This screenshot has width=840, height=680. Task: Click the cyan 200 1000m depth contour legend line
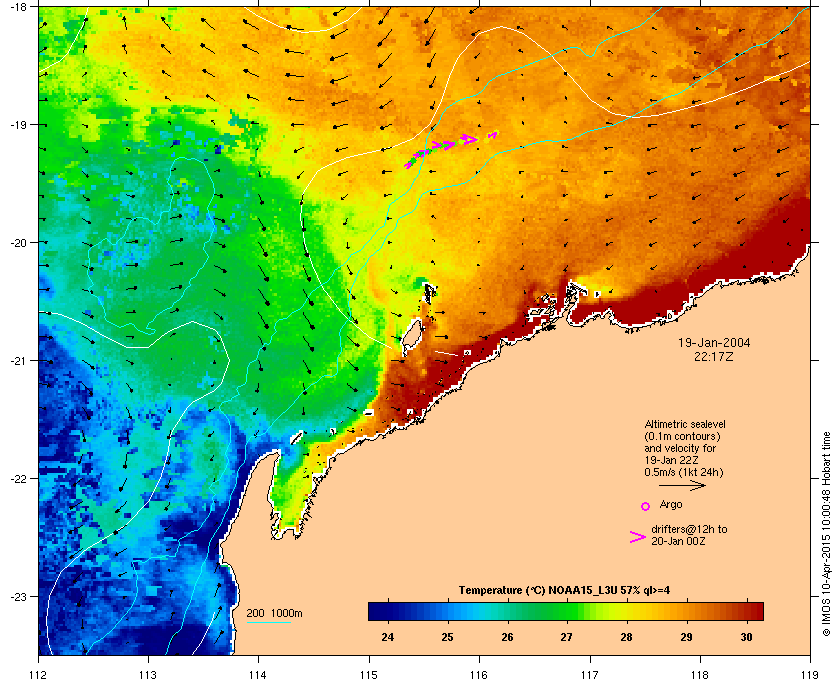268,623
